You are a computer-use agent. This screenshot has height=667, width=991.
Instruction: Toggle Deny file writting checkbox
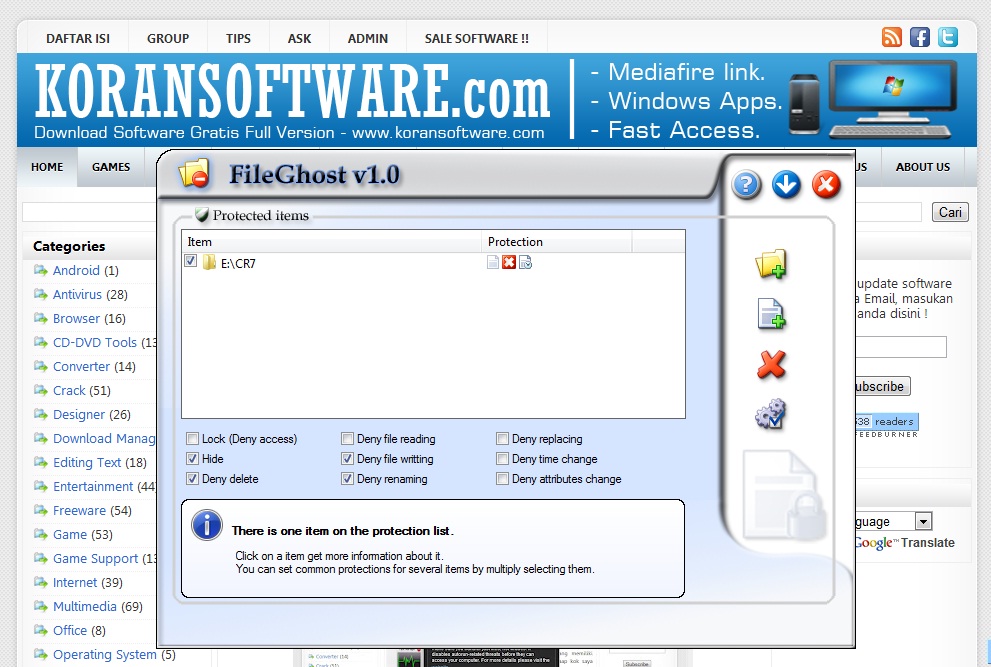coord(347,458)
